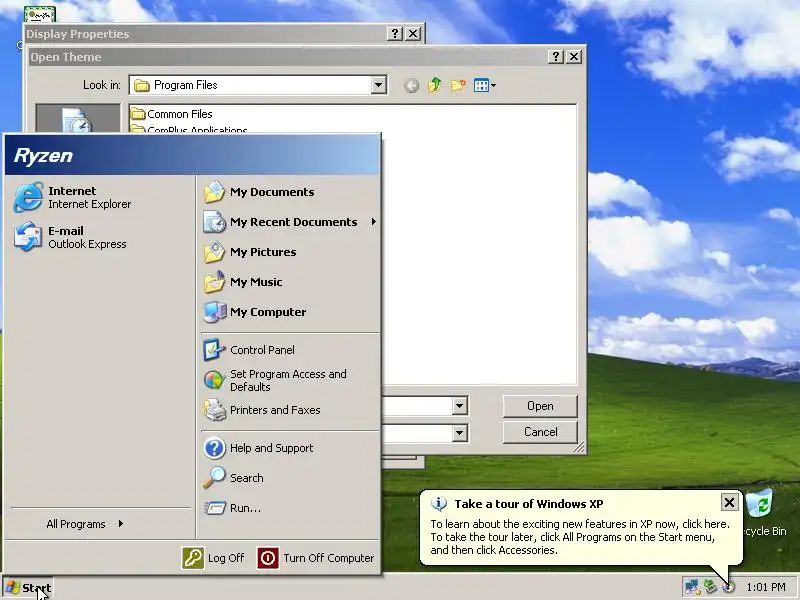The width and height of the screenshot is (800, 600).
Task: Click the Windows XP tour tray icon
Action: click(729, 587)
